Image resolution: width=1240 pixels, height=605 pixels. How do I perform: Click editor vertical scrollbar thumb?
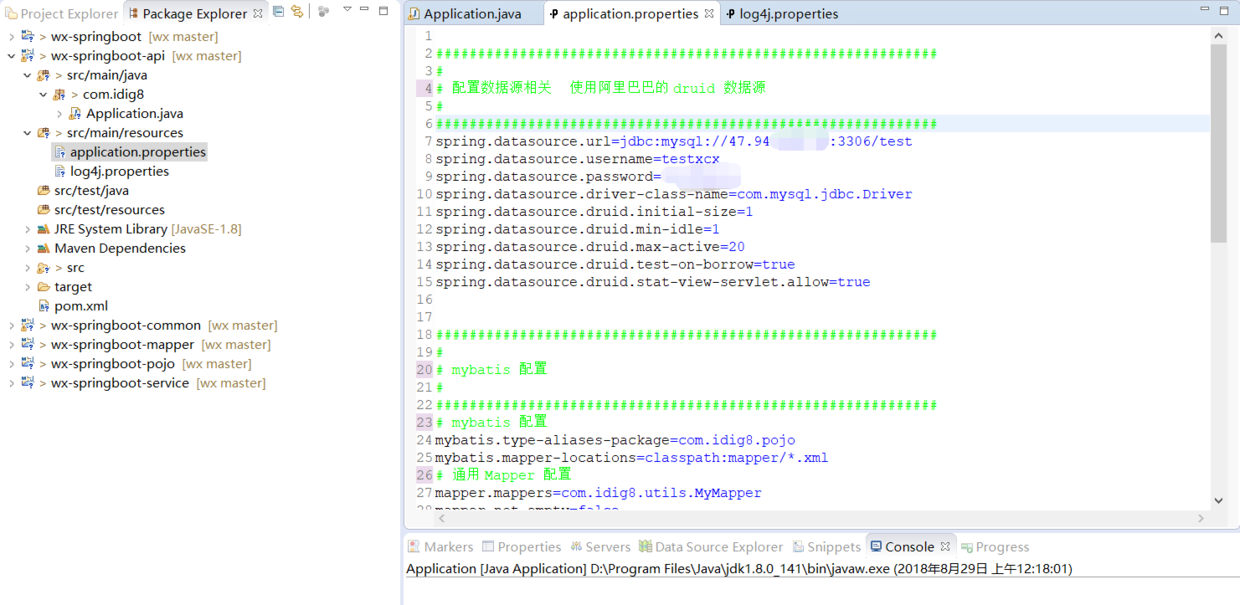point(1218,143)
